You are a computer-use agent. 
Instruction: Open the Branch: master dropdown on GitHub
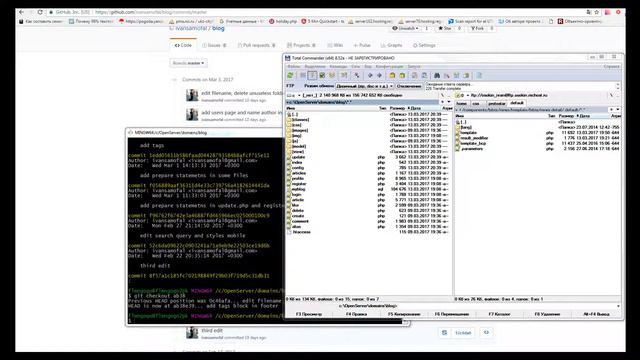tap(189, 63)
